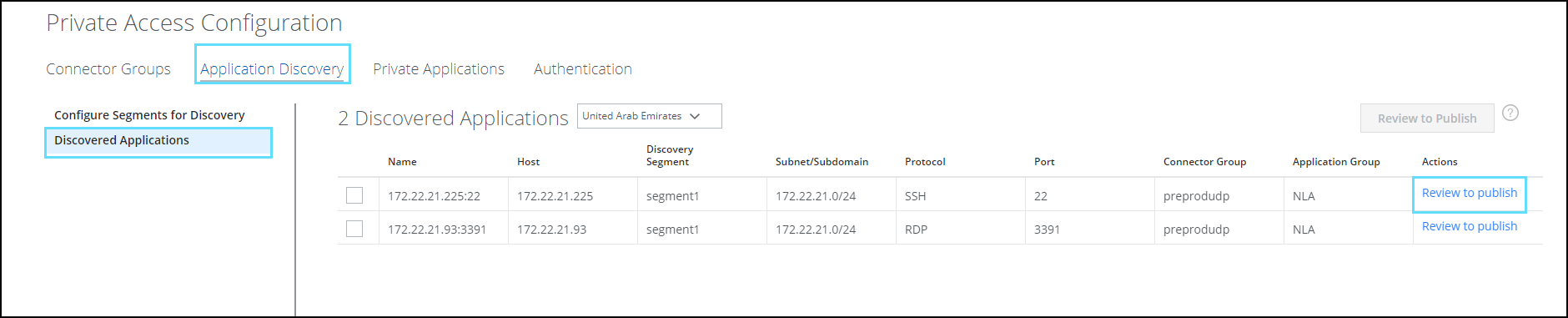
Task: Tick the checkbox for 172.22.21.225:22
Action: [x=354, y=195]
